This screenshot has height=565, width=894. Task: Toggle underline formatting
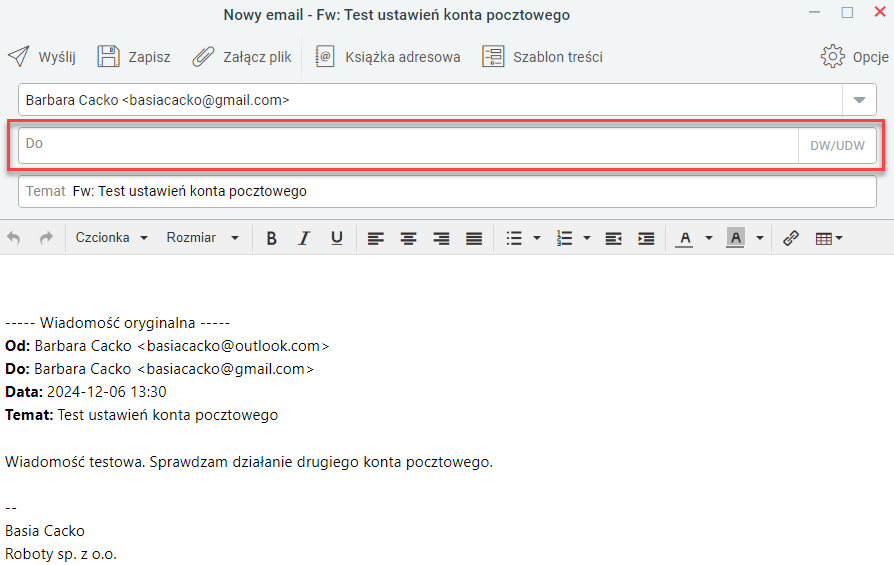click(x=337, y=238)
